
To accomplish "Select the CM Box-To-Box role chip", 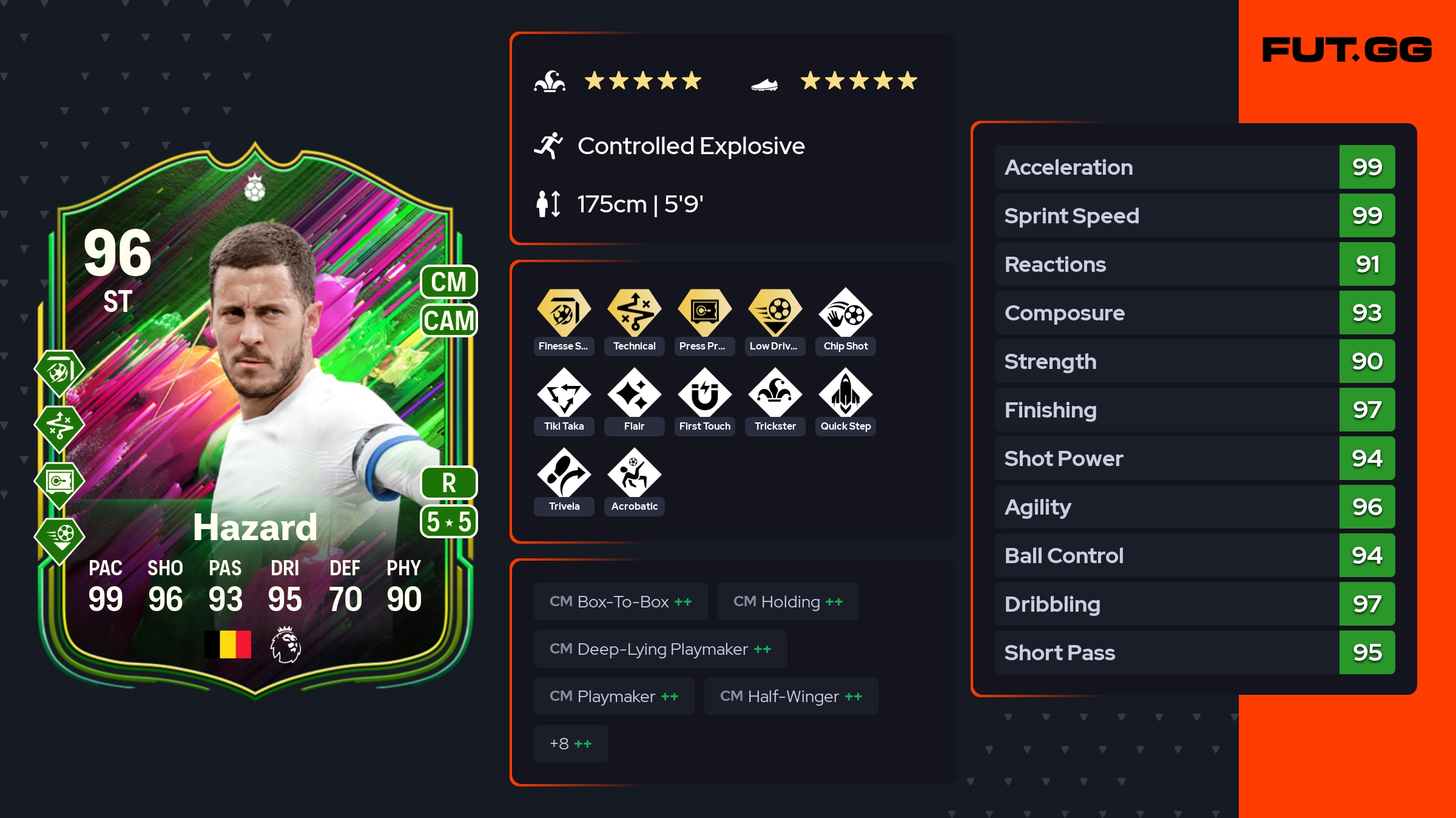I will [621, 601].
